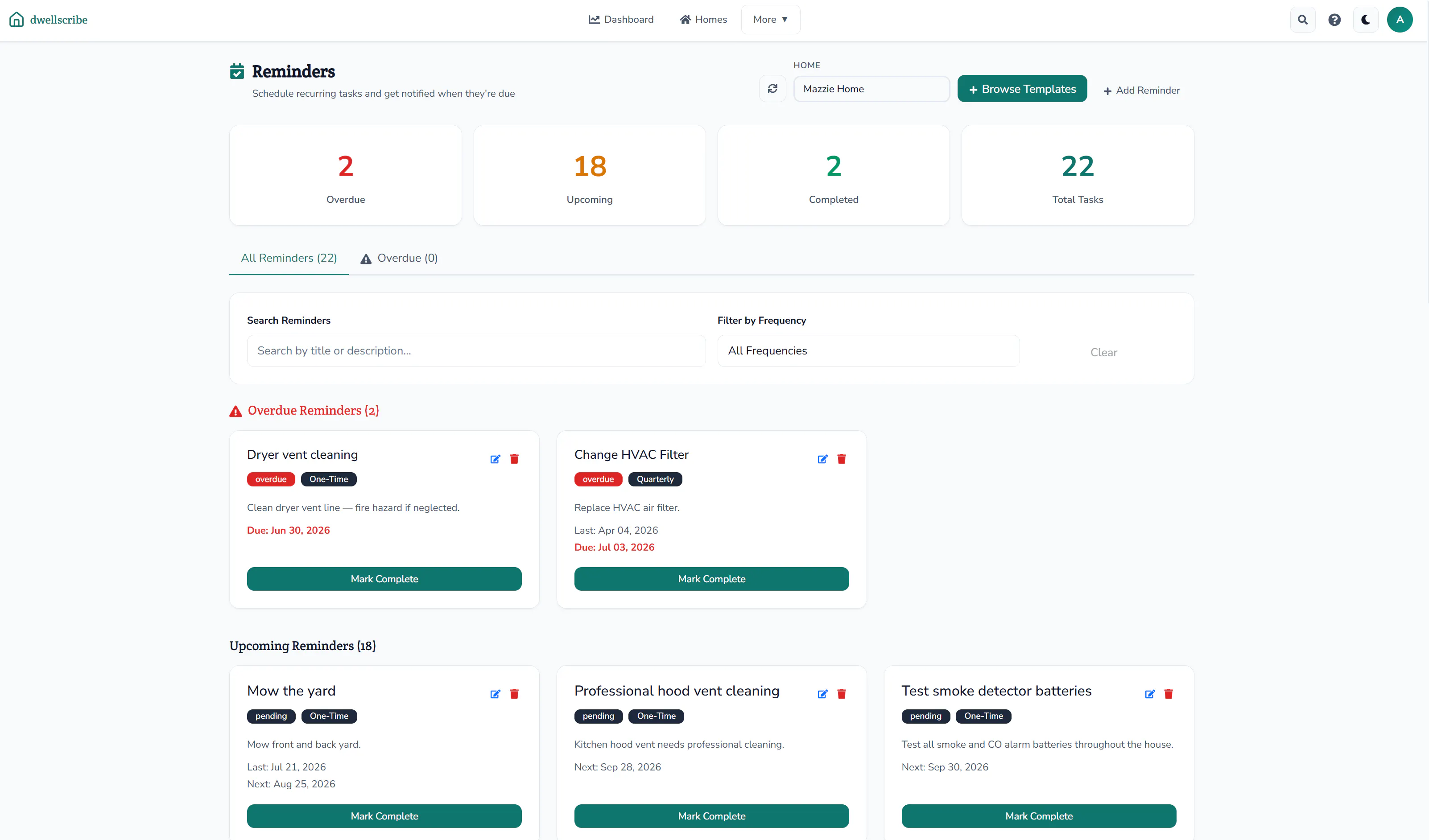
Task: Toggle dark mode moon icon
Action: [x=1366, y=20]
